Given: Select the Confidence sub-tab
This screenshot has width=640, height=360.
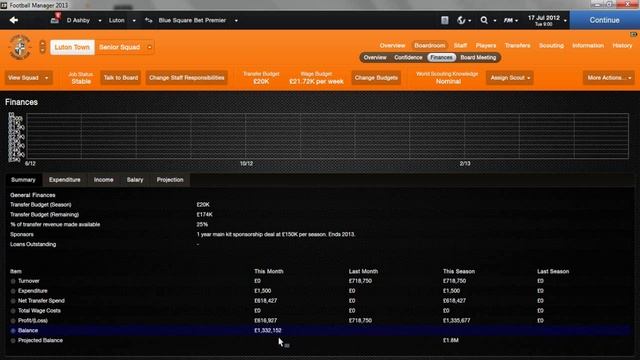Looking at the screenshot, I should [x=408, y=58].
